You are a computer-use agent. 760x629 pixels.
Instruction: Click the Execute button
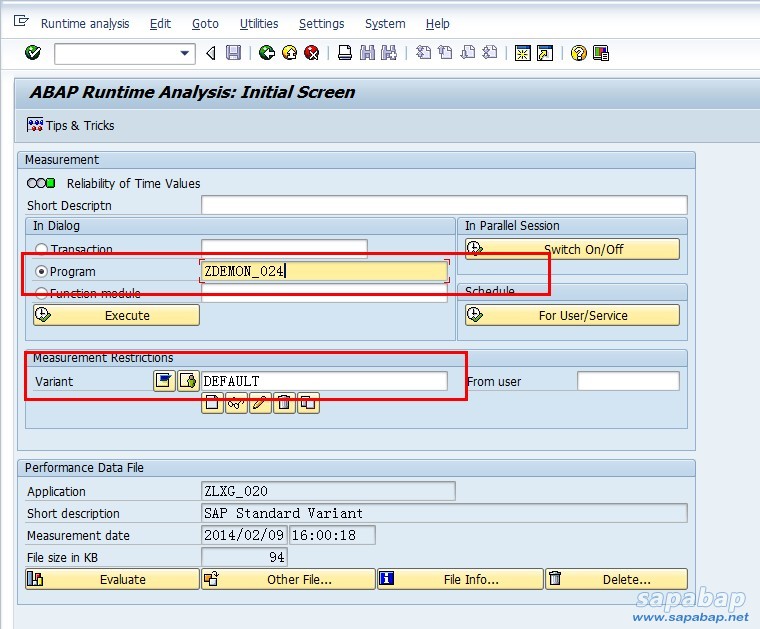click(116, 315)
